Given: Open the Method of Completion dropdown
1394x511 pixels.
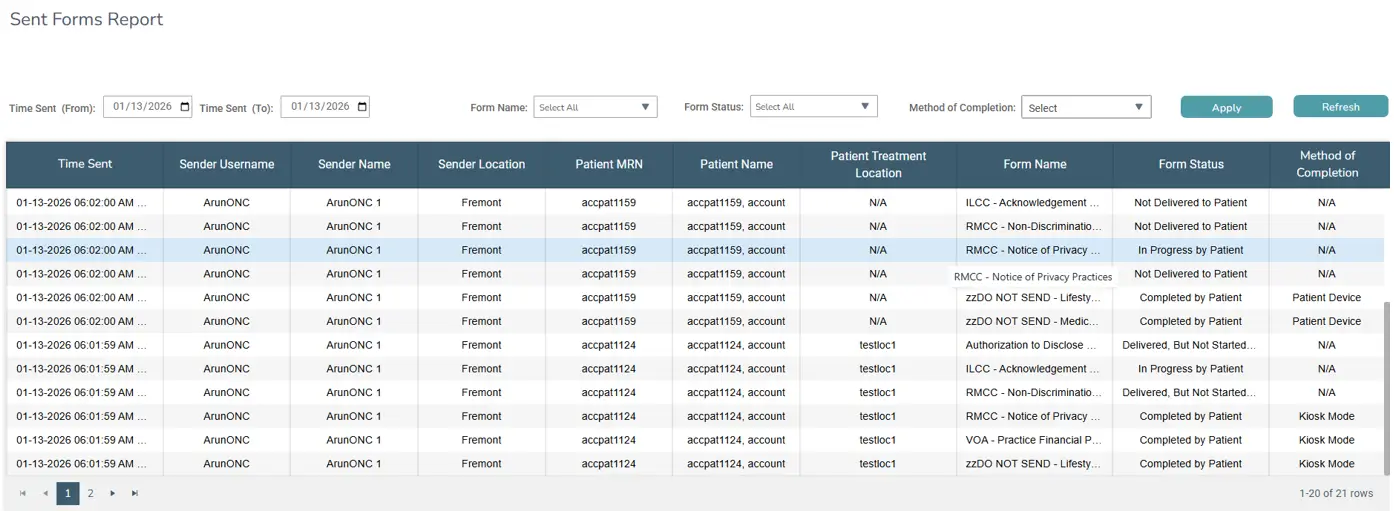Looking at the screenshot, I should [1085, 108].
